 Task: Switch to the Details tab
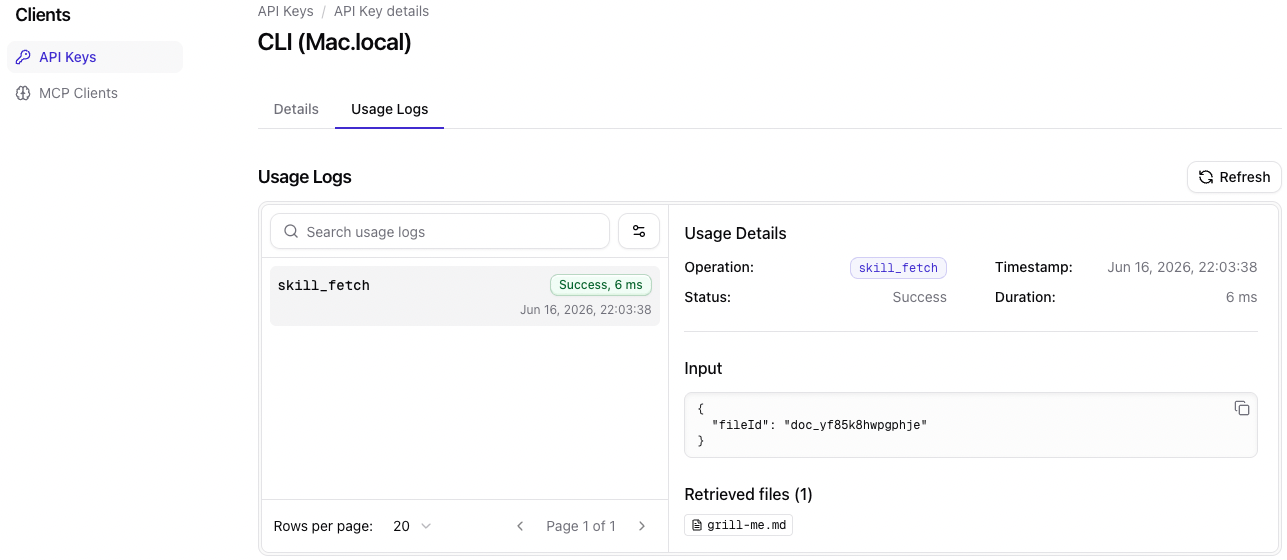[296, 109]
